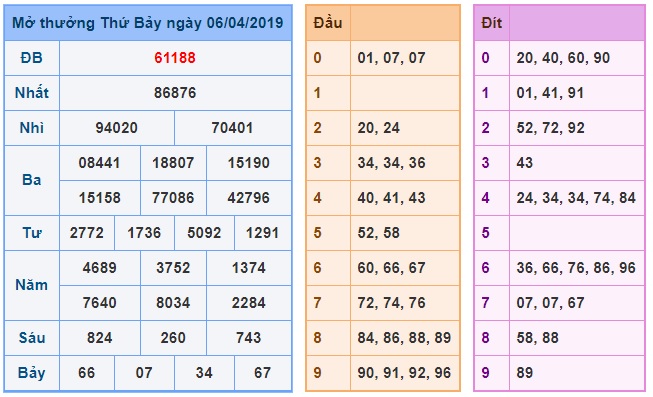The image size is (653, 397).
Task: Select the Tư prize number 5092
Action: pos(204,233)
